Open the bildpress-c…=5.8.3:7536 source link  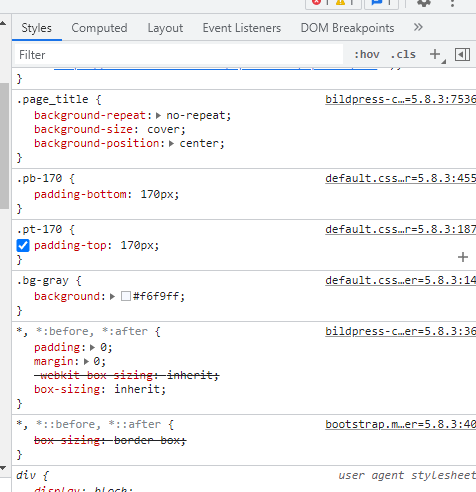[x=401, y=99]
